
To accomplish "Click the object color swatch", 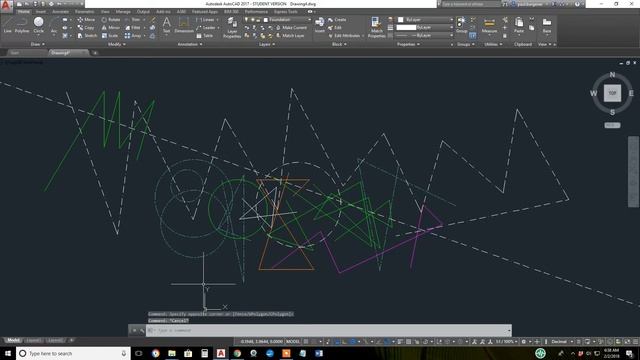I will click(401, 20).
